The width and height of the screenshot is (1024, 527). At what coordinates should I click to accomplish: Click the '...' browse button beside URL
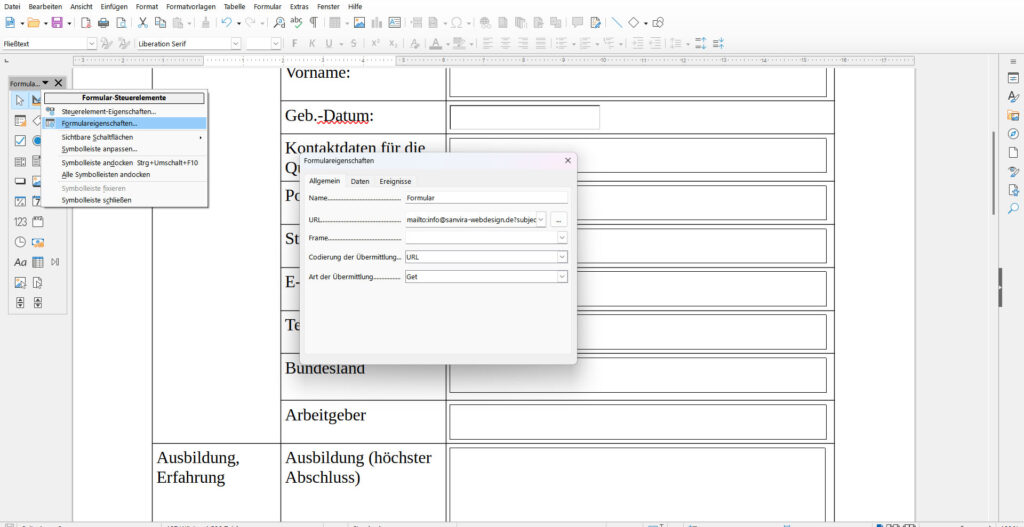click(559, 219)
